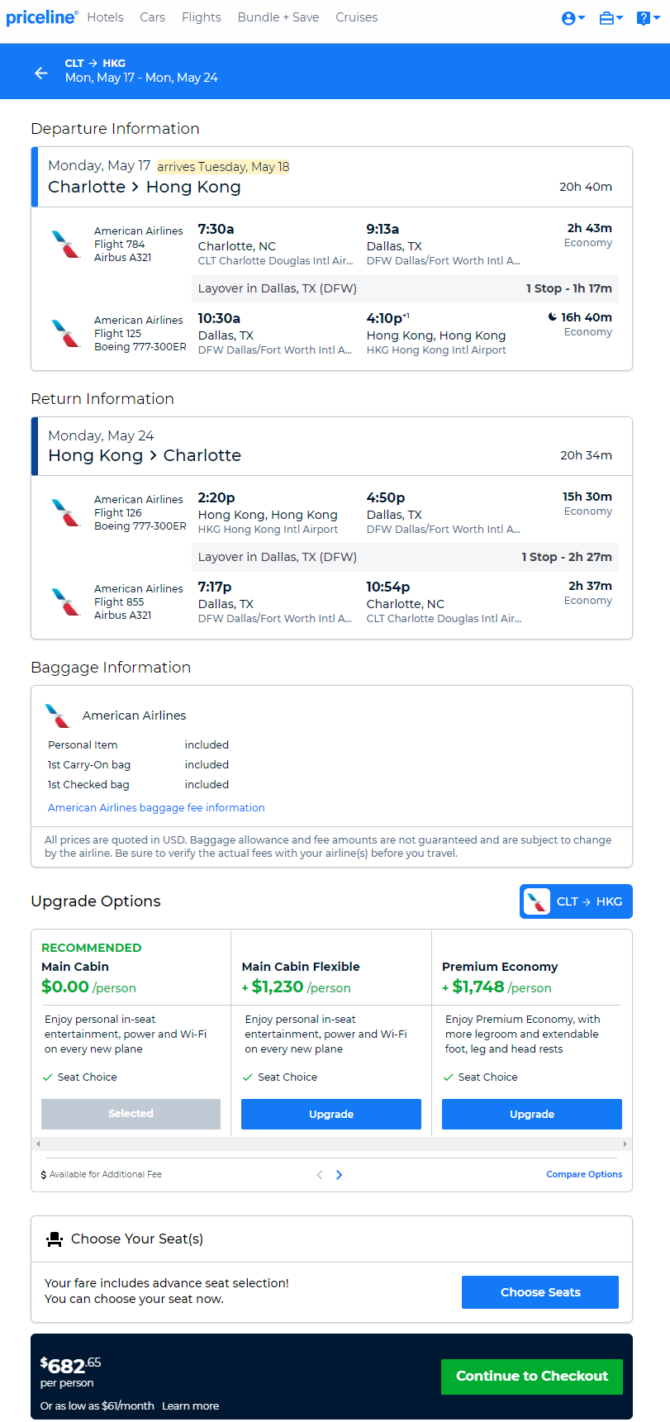Click the Priceline logo

click(42, 17)
